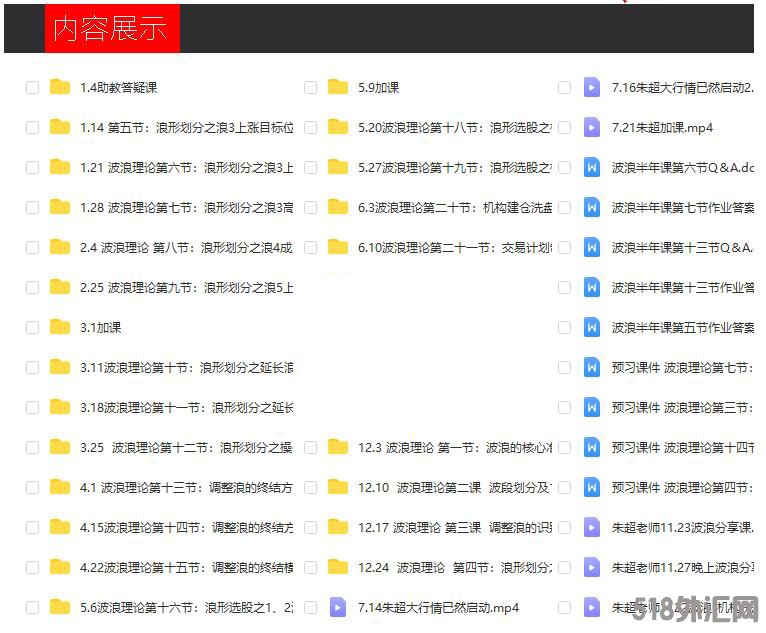Screen dimensions: 766x633
Task: Click the 内容展示 red header label
Action: [112, 28]
